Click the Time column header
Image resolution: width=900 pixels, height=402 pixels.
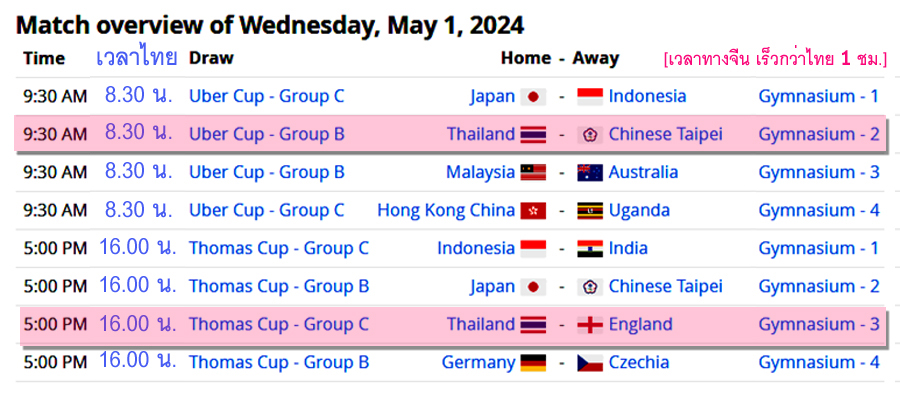pyautogui.click(x=44, y=59)
